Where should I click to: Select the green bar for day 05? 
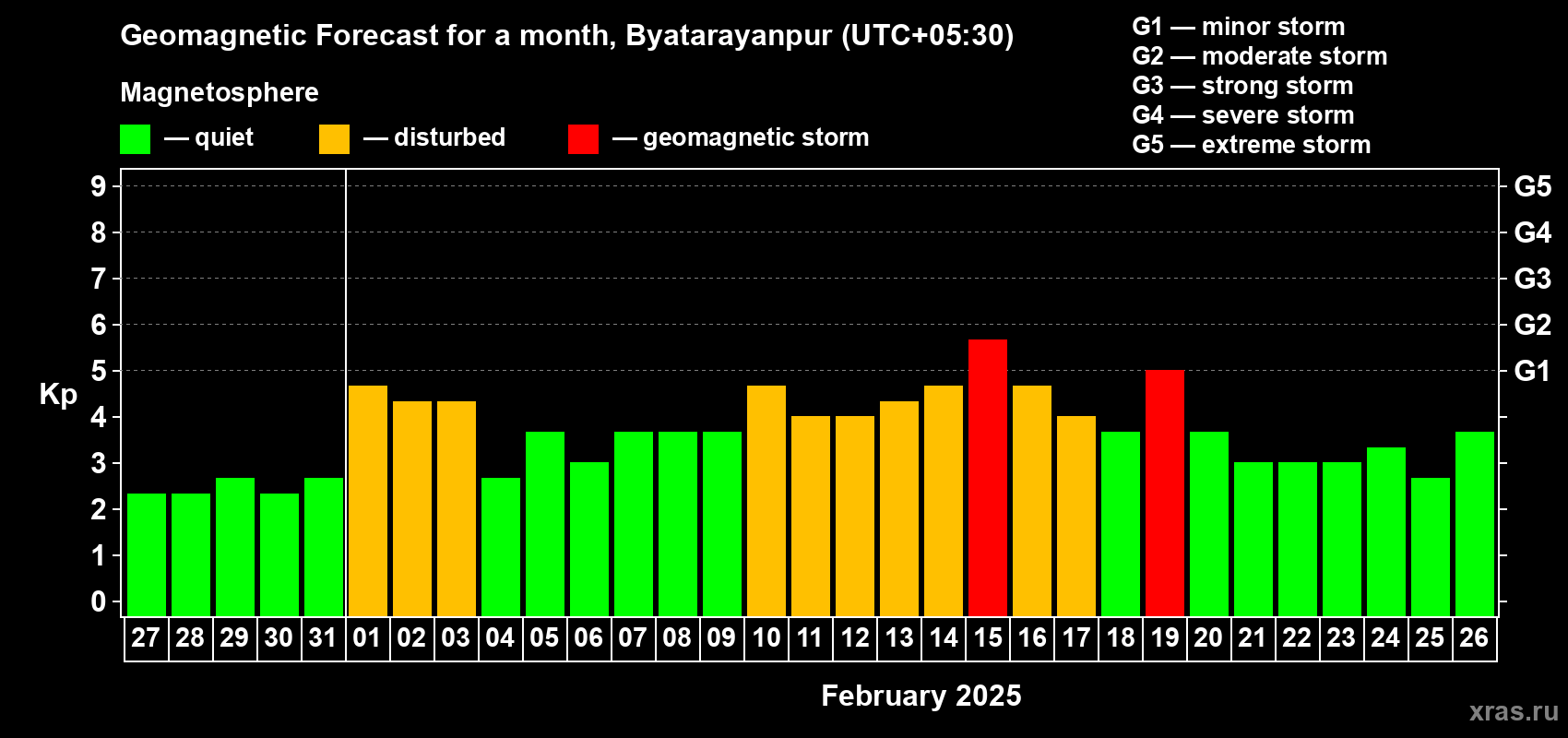coord(545,524)
